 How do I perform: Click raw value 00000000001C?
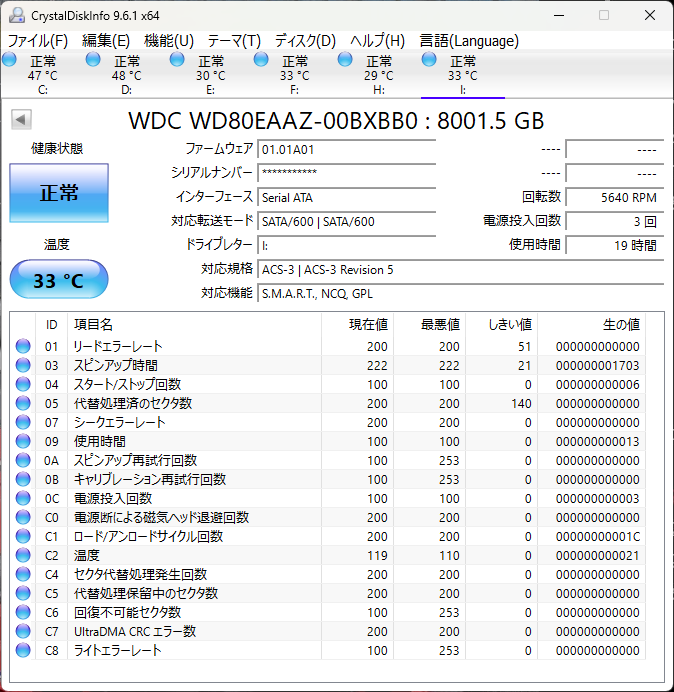click(x=598, y=536)
